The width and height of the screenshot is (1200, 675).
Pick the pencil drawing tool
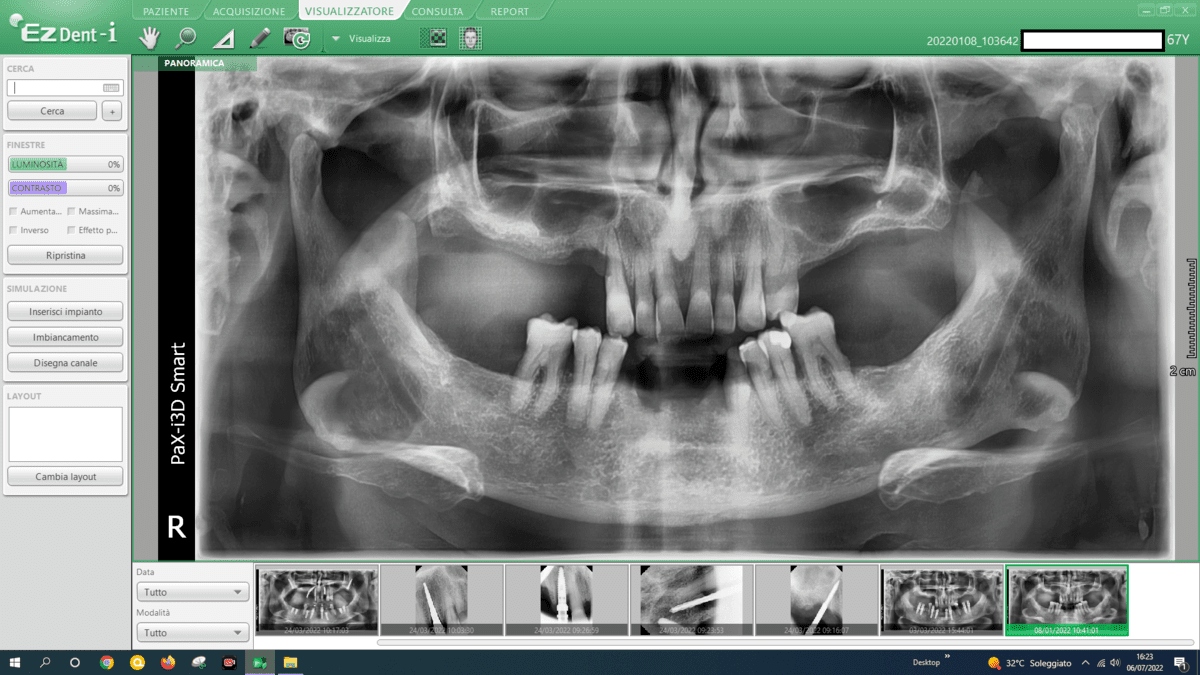[x=260, y=39]
